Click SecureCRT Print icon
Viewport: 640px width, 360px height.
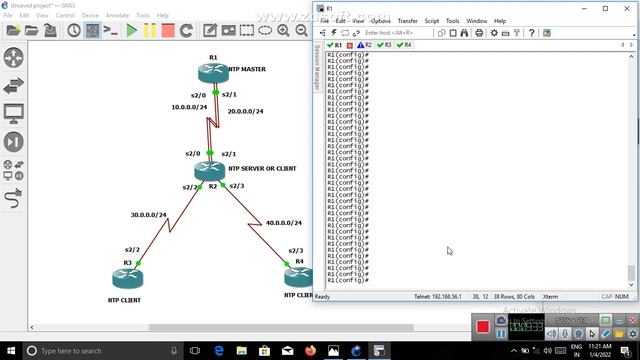click(479, 33)
